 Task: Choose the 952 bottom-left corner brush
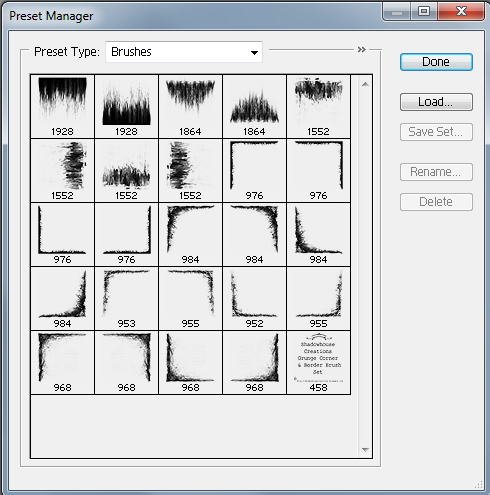(254, 298)
